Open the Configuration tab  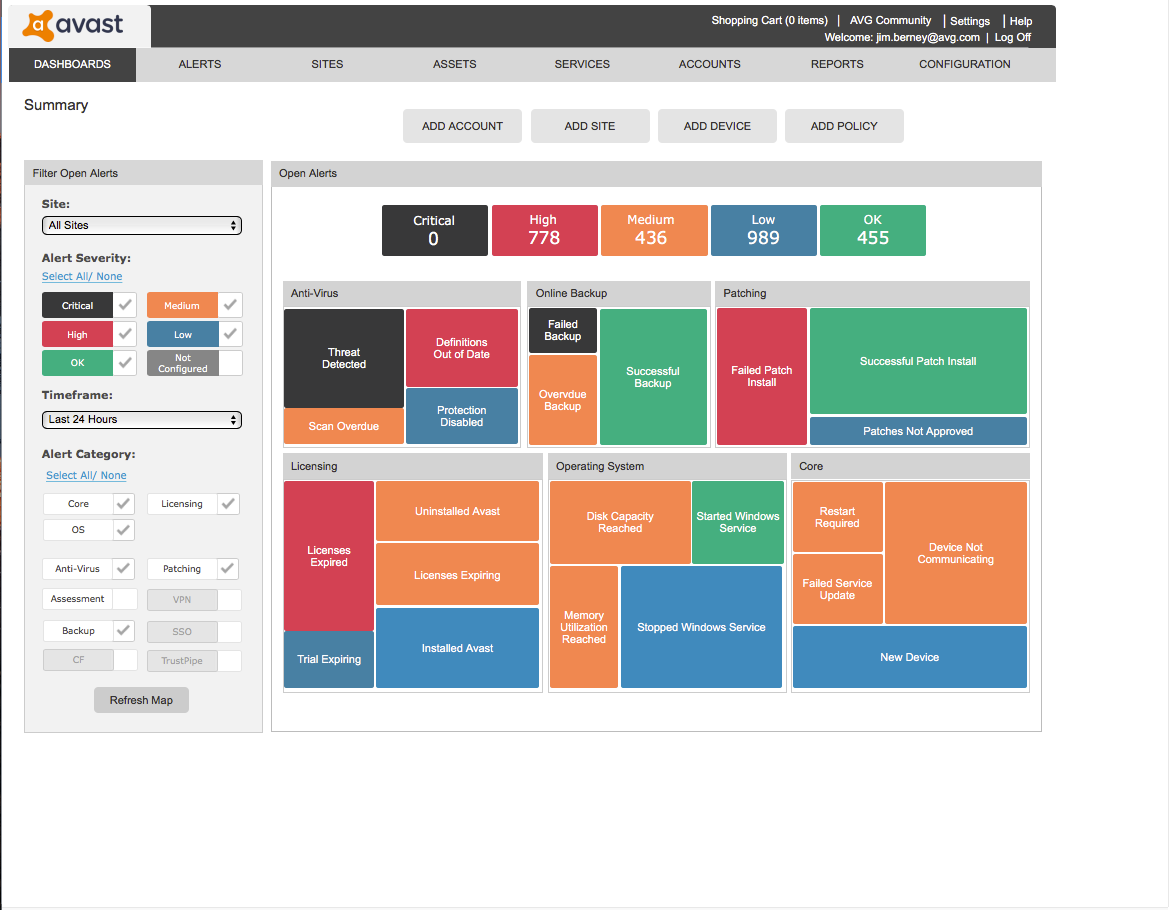tap(965, 64)
